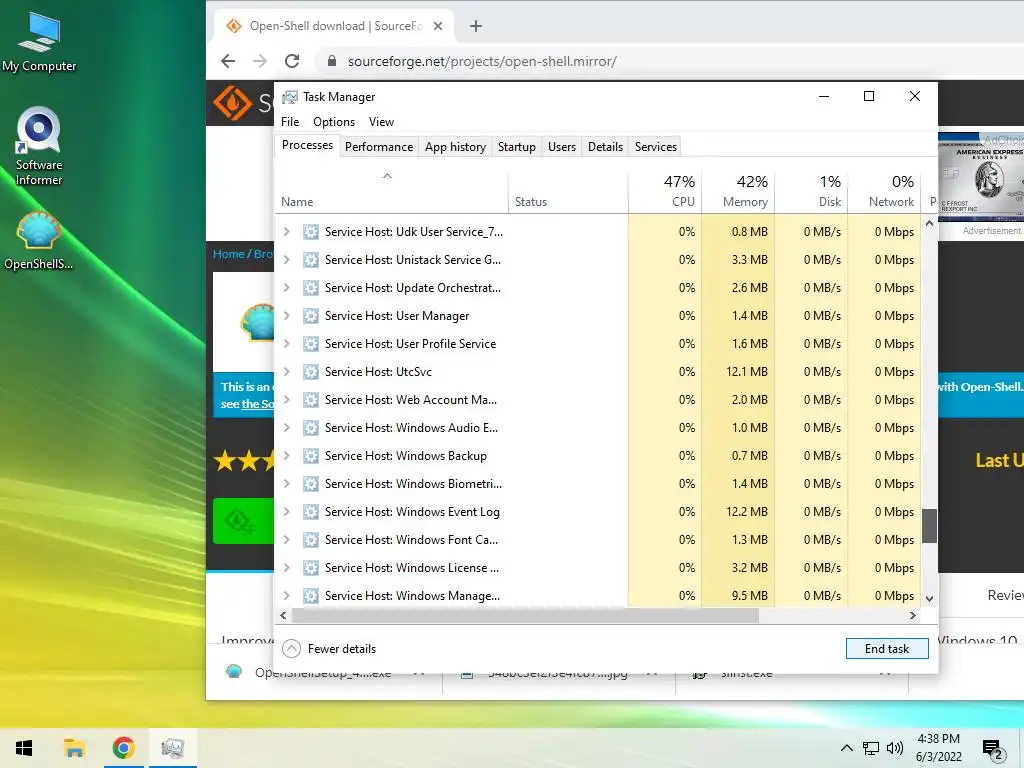This screenshot has height=768, width=1024.
Task: Click the Update Orchestrator gear icon
Action: tap(311, 288)
